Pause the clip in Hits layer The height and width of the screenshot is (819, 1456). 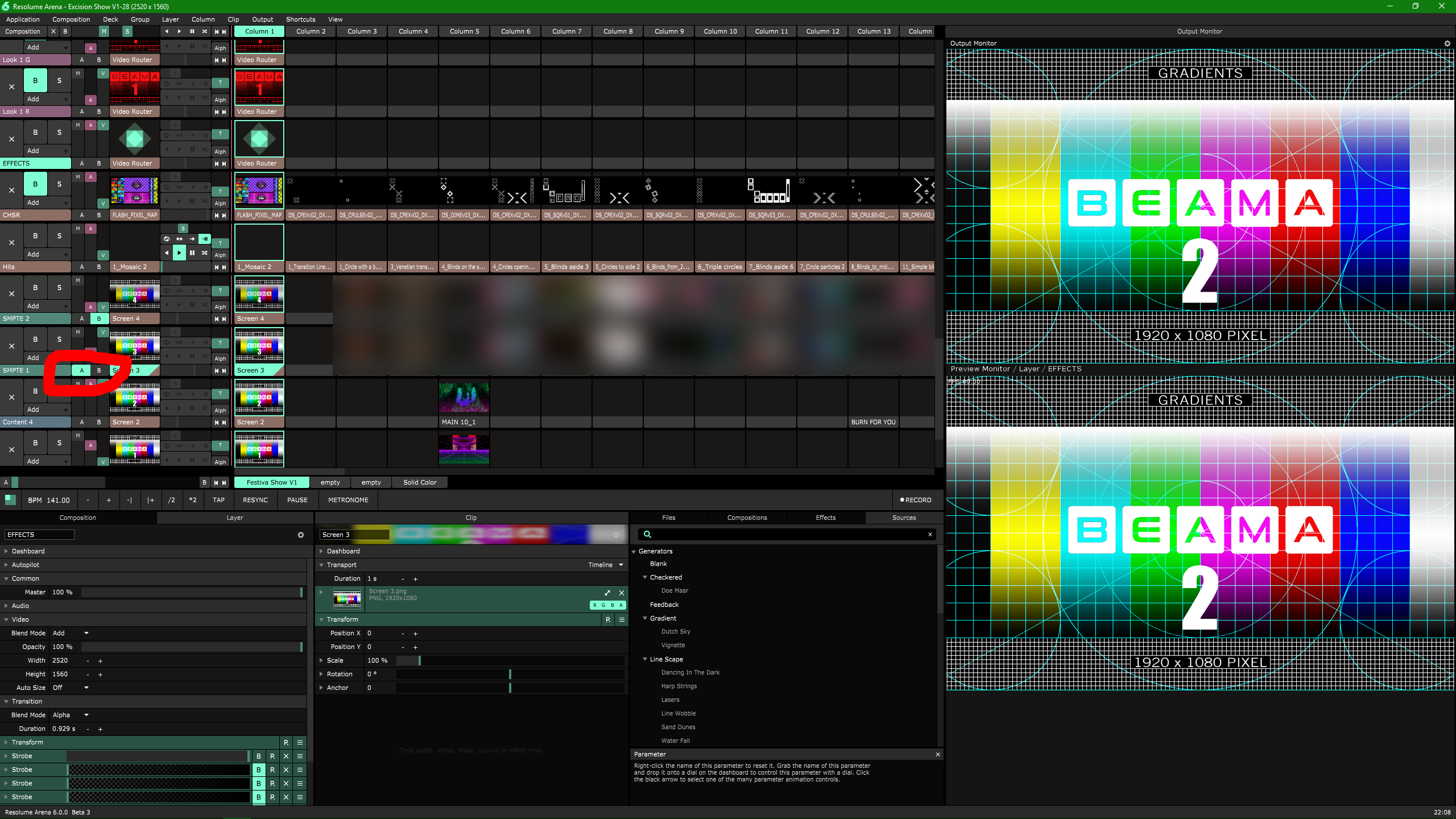192,253
